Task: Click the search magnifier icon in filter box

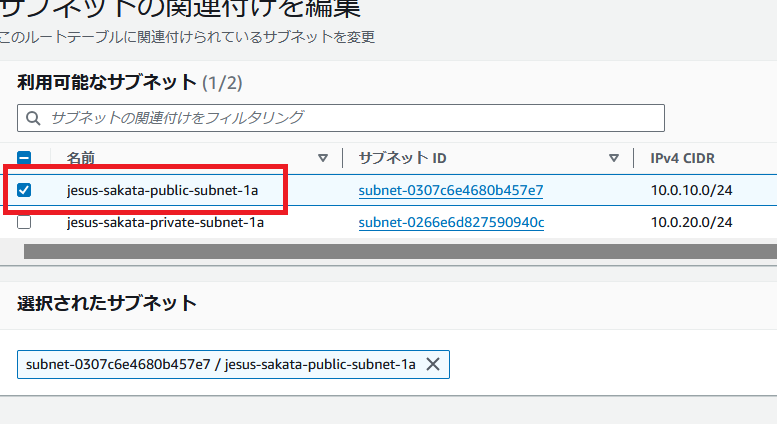Action: [x=33, y=118]
